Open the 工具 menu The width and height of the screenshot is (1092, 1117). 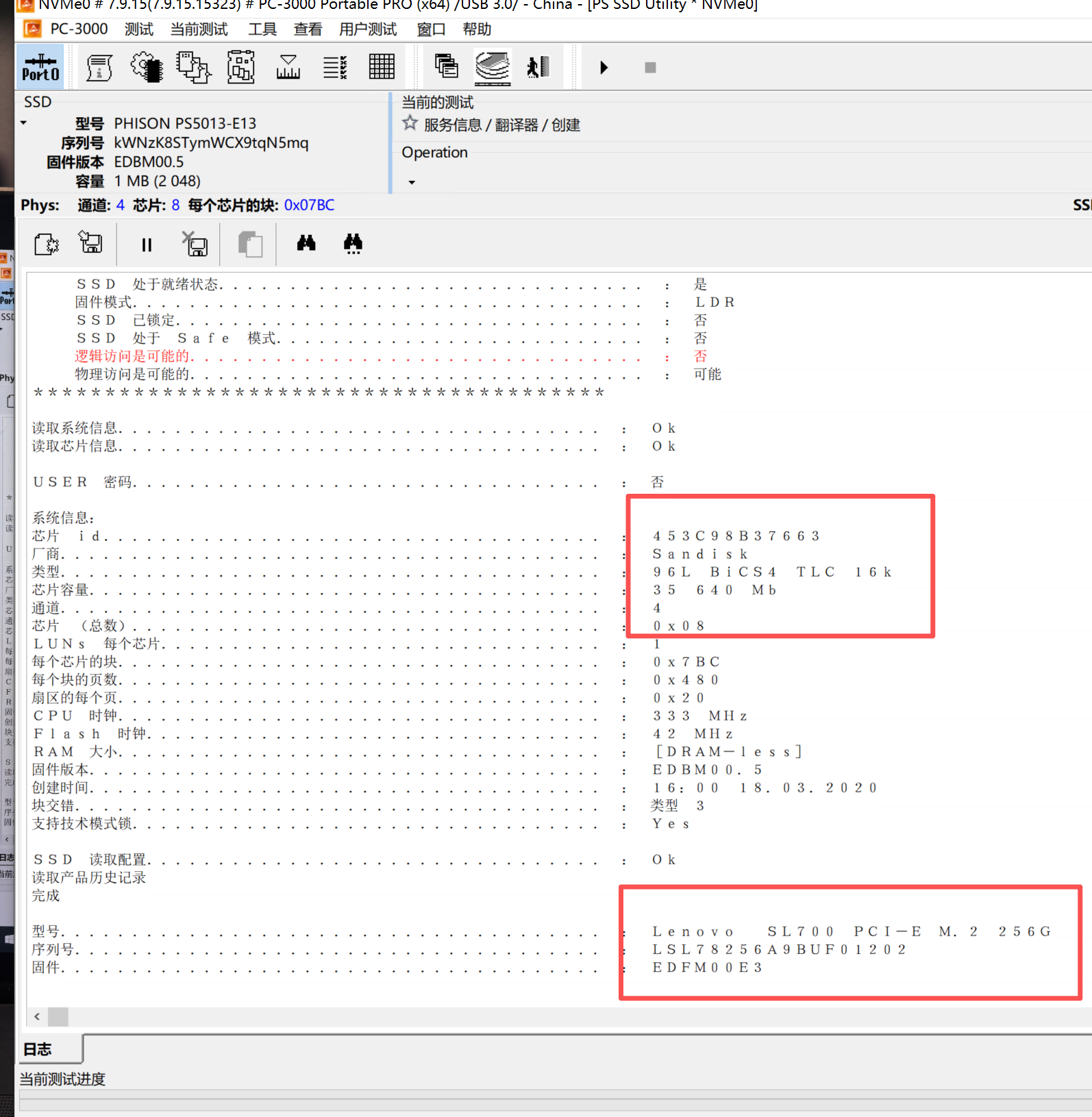tap(262, 29)
